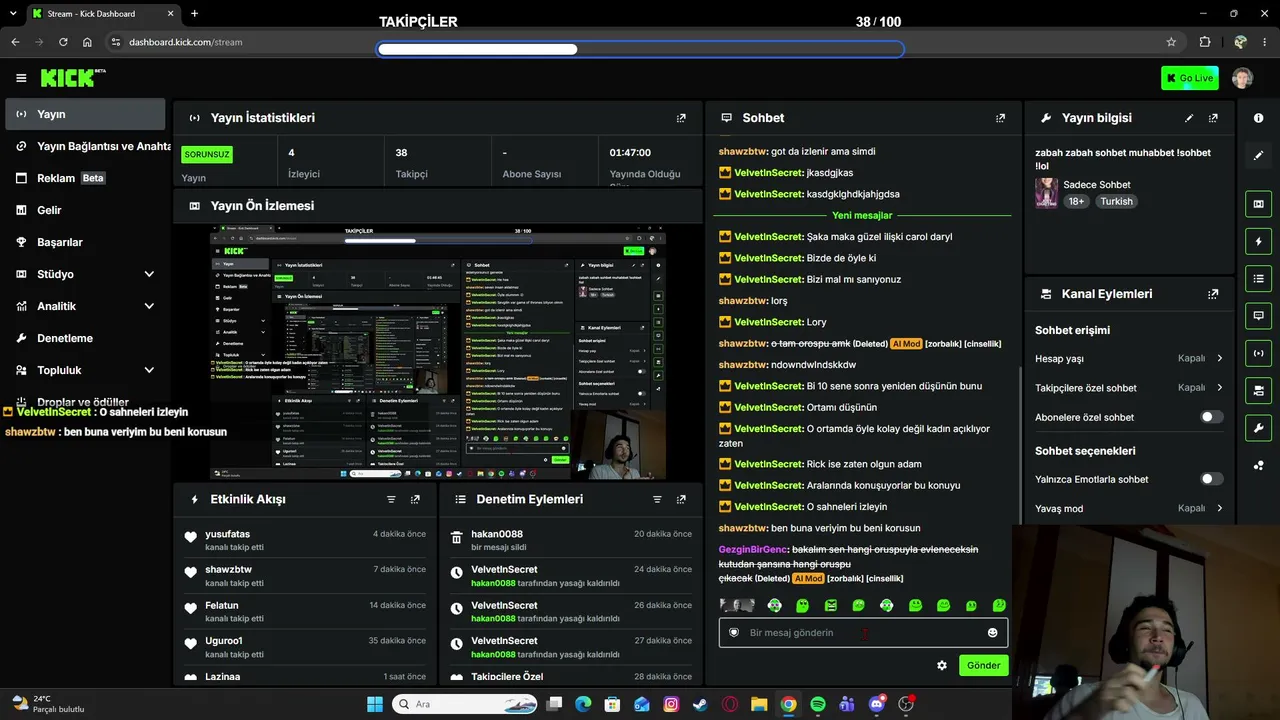Click the Takipçiler goal progress bar
Image resolution: width=1280 pixels, height=720 pixels.
640,49
